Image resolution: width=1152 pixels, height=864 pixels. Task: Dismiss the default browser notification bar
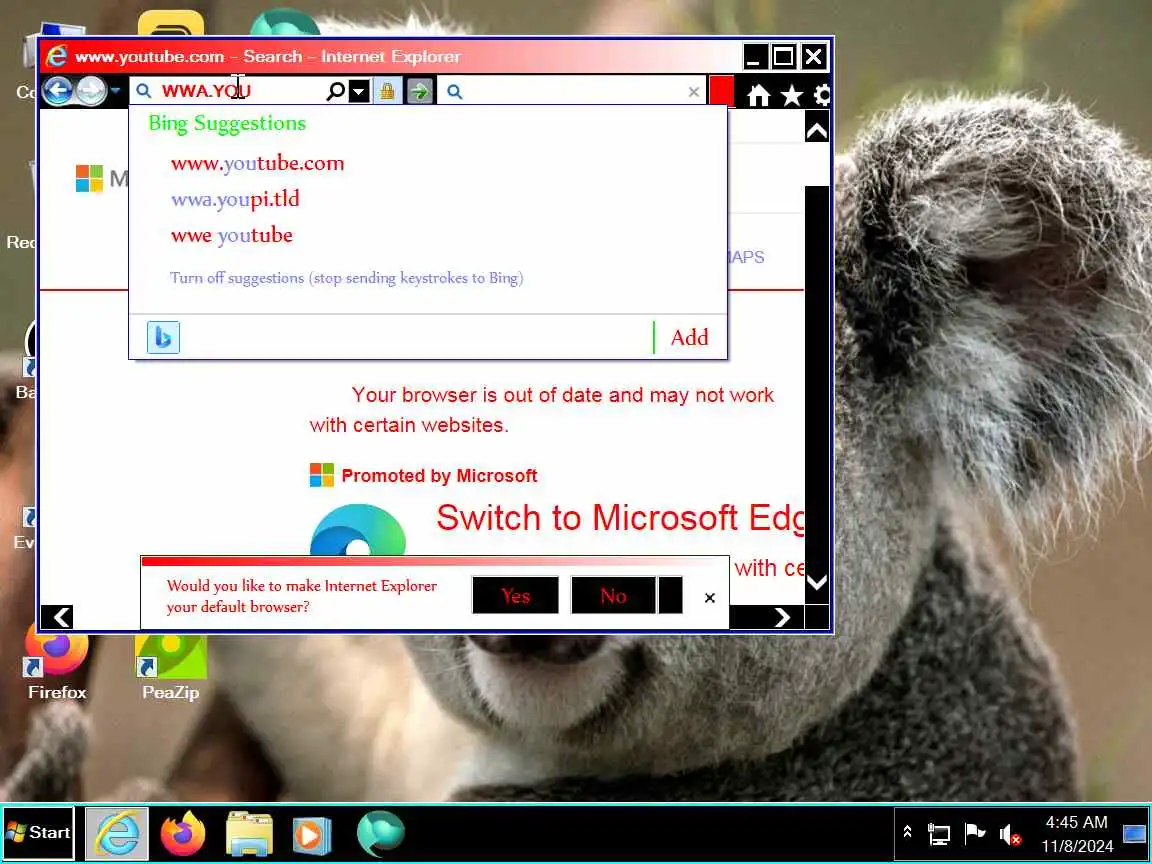point(710,598)
